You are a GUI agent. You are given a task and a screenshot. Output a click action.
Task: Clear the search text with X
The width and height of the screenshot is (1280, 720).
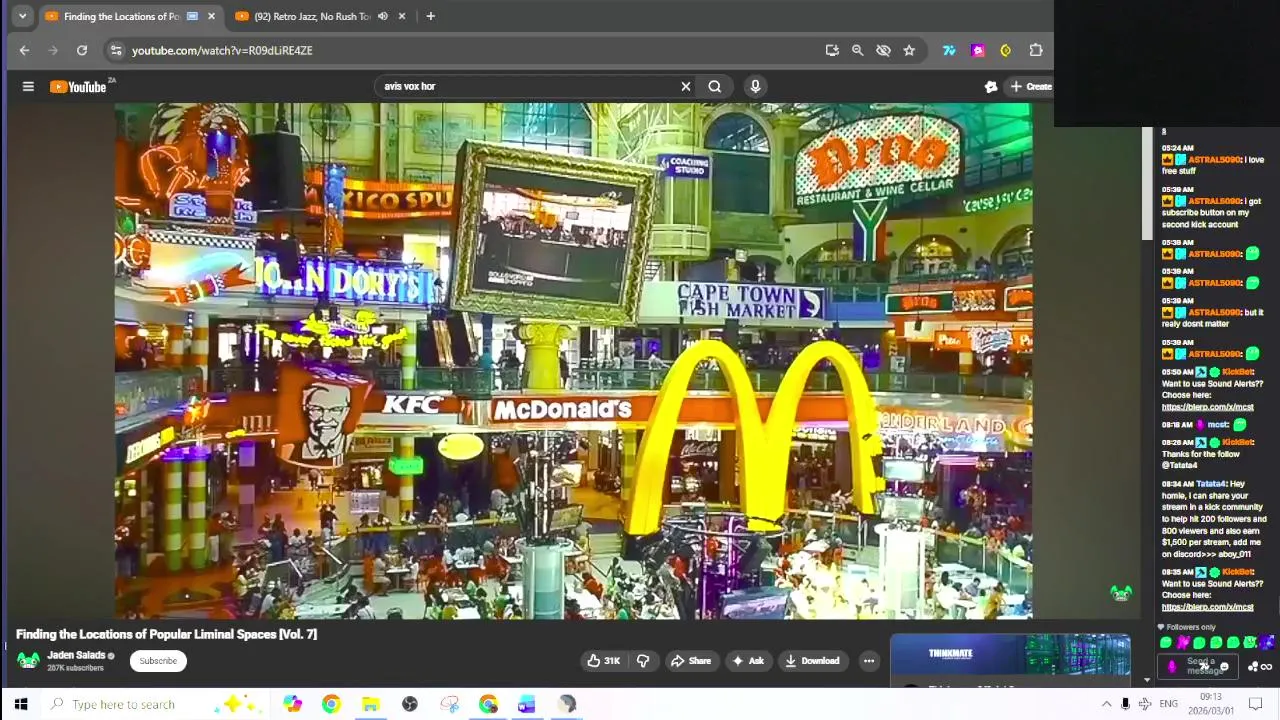(x=686, y=86)
